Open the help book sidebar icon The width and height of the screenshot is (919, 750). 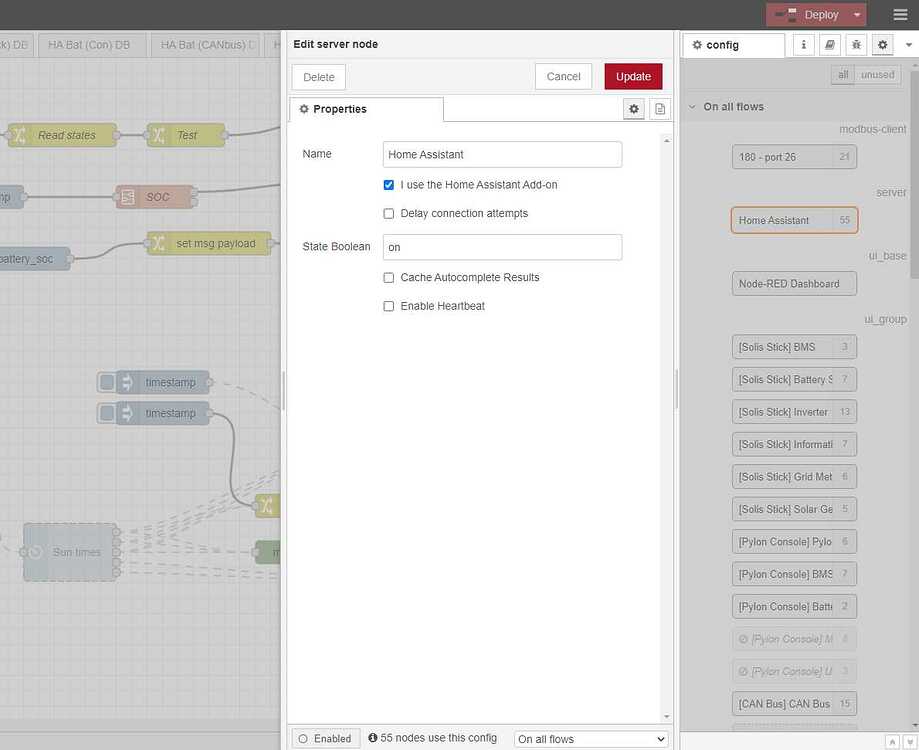pyautogui.click(x=829, y=45)
